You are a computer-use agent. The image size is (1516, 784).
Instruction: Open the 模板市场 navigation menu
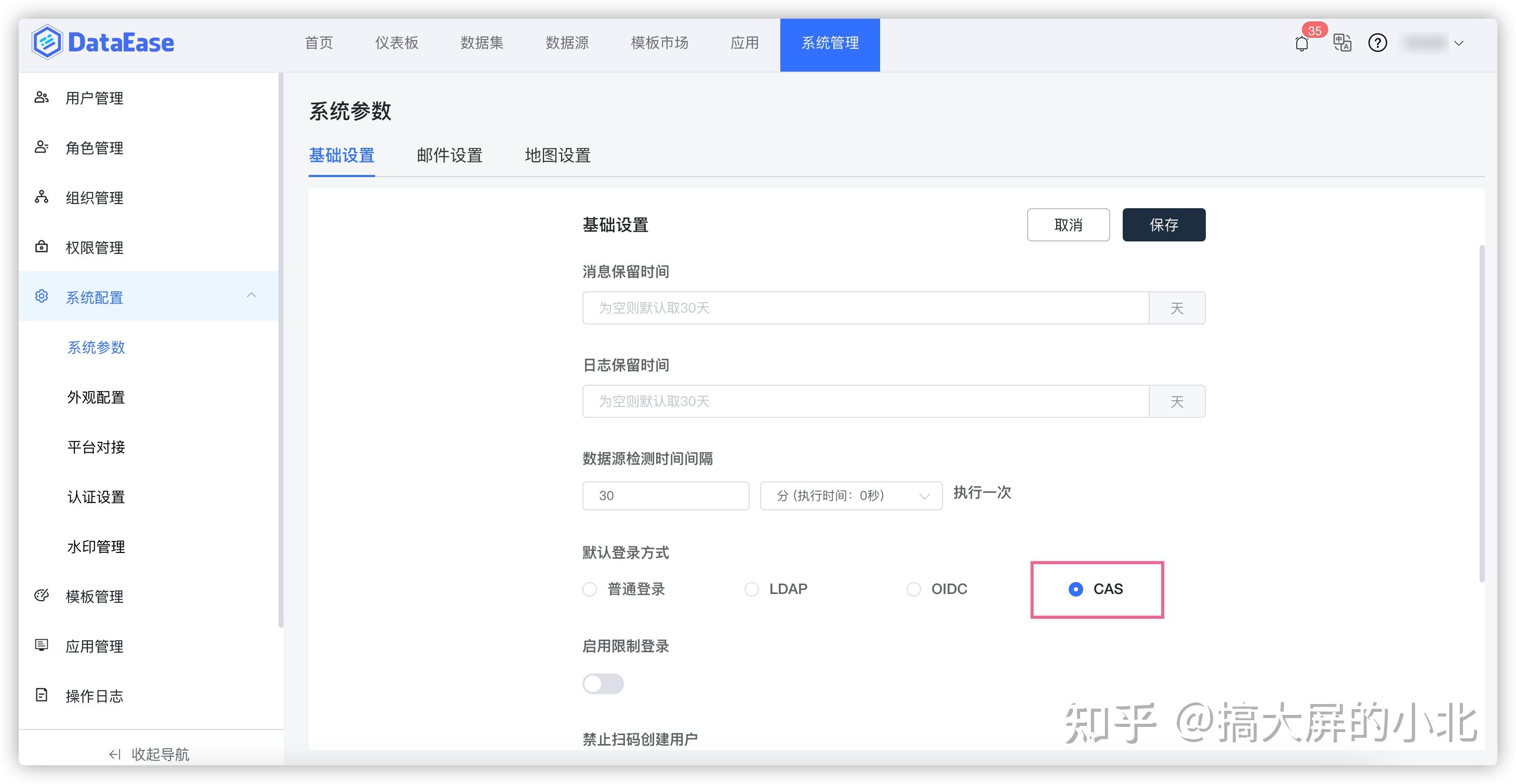pyautogui.click(x=659, y=43)
